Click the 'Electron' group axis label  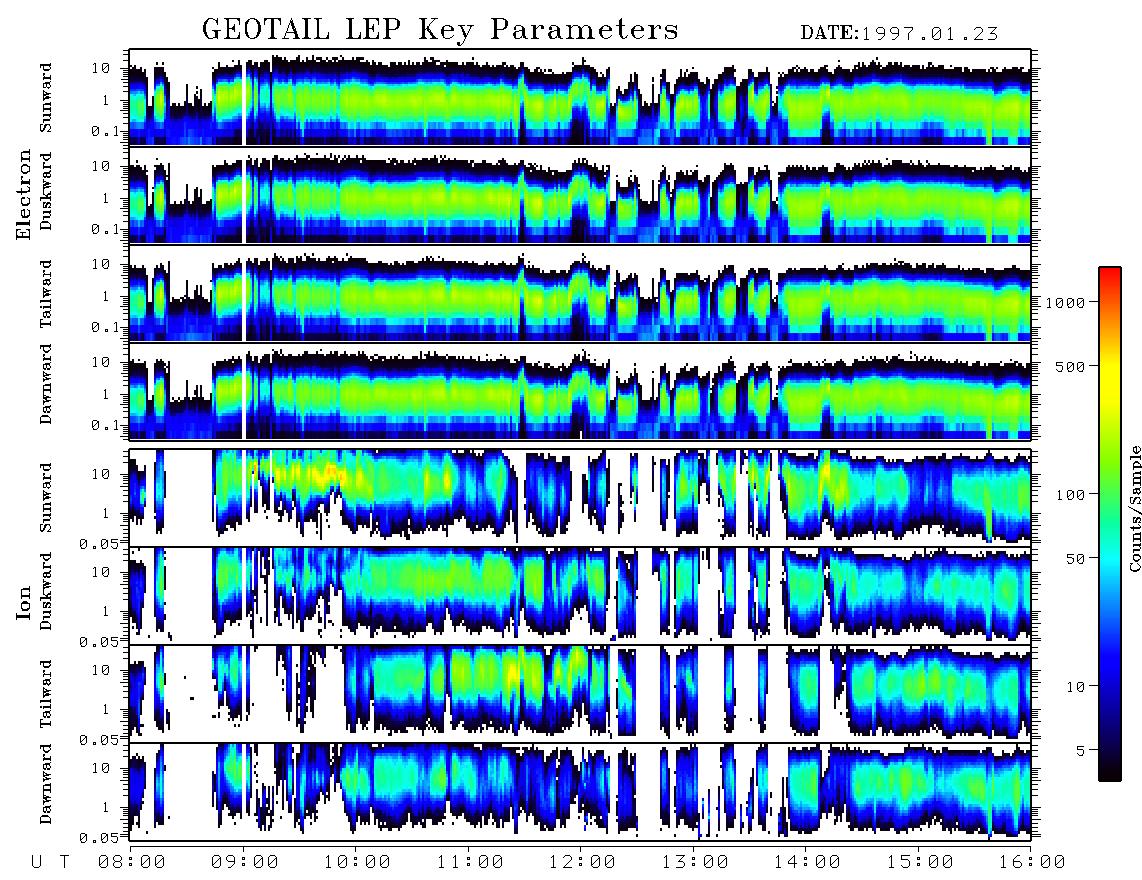click(x=24, y=195)
